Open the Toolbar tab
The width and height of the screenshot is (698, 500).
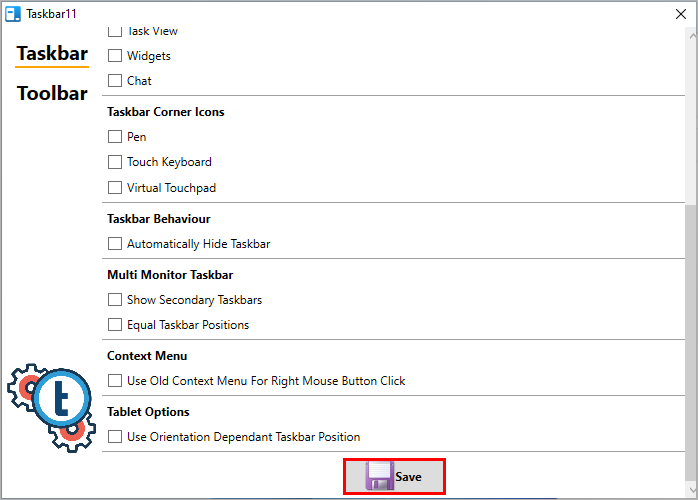coord(52,93)
